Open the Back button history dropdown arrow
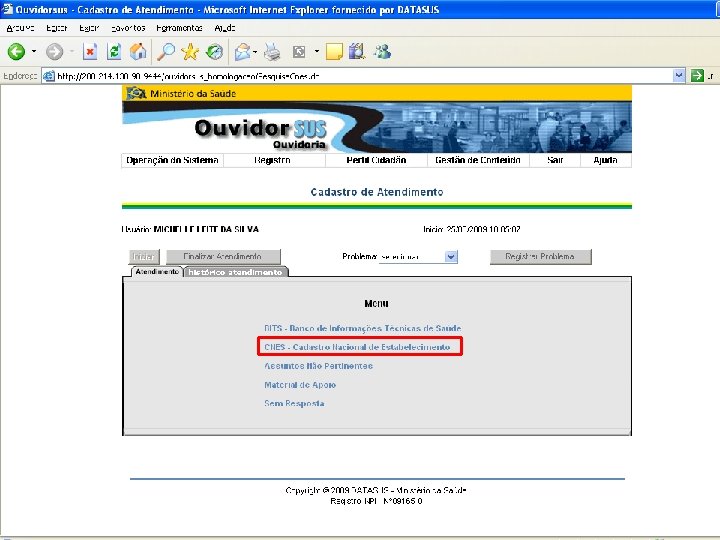This screenshot has width=720, height=540. click(x=34, y=51)
